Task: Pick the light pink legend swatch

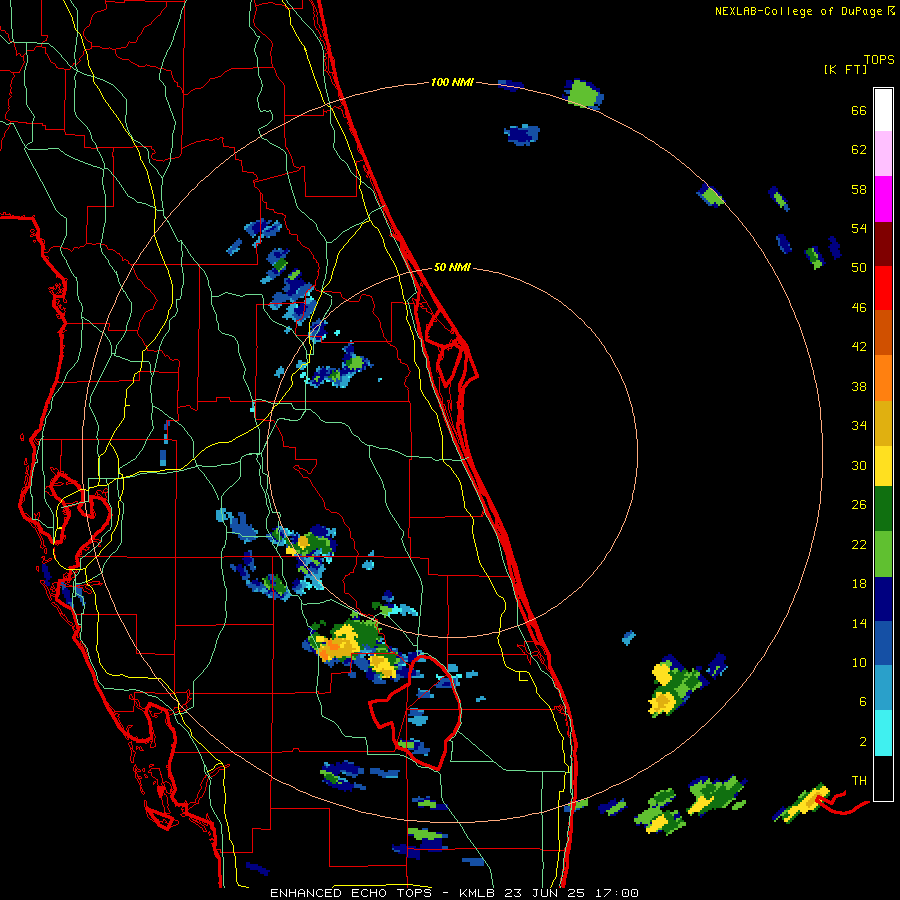Action: pos(883,153)
